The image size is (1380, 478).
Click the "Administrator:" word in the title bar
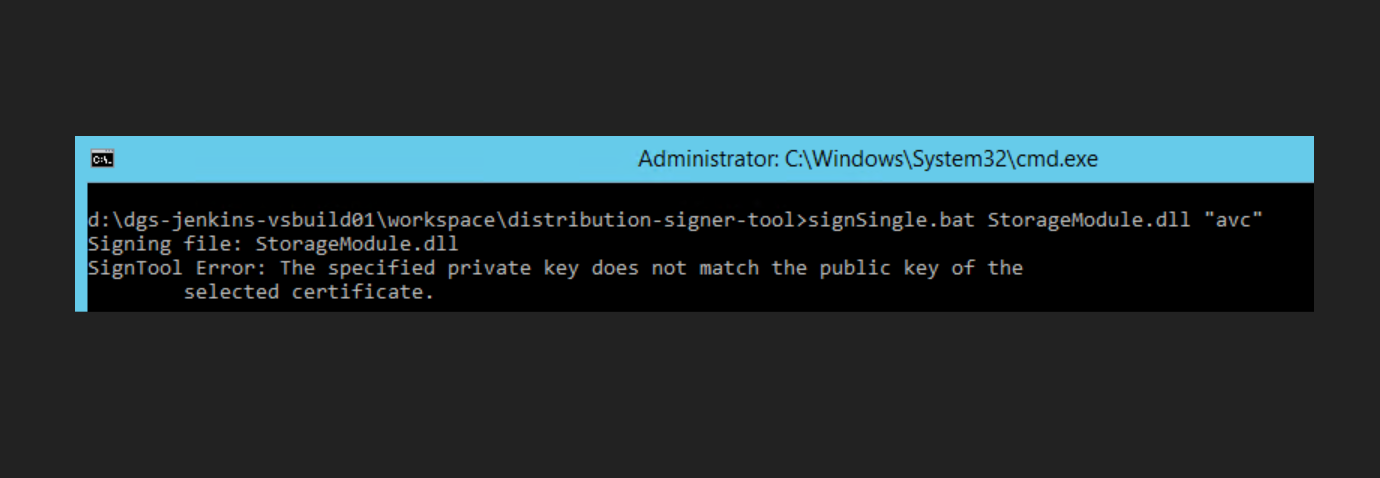(x=696, y=159)
